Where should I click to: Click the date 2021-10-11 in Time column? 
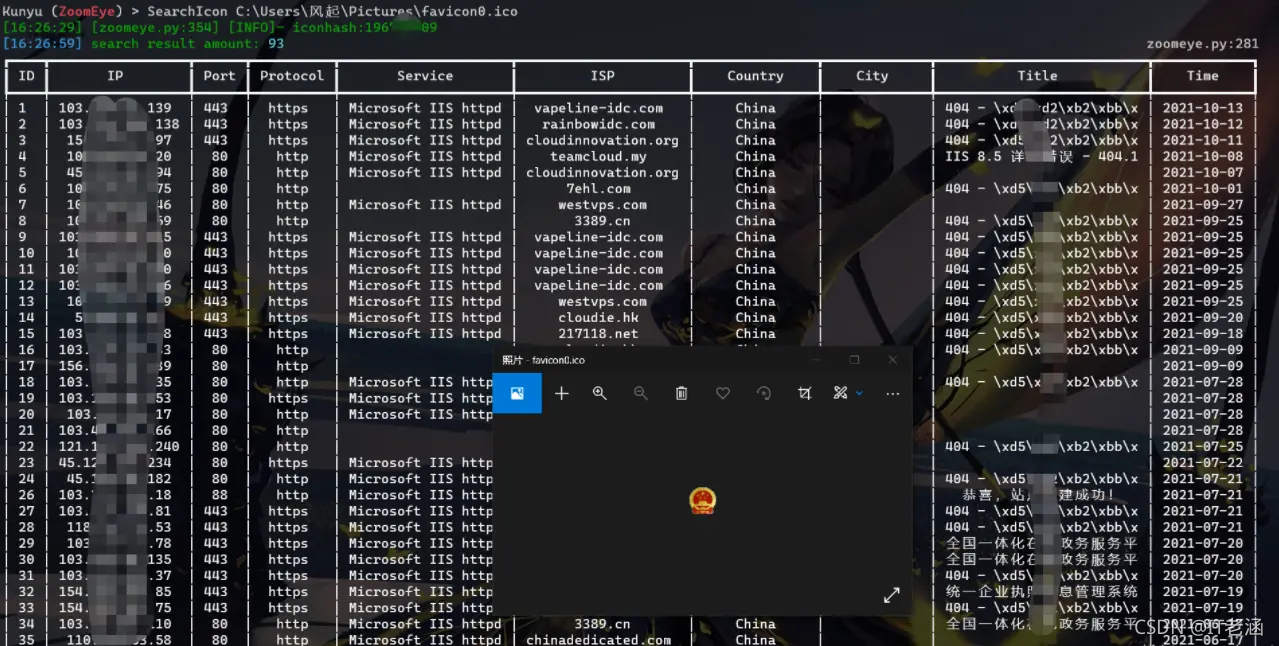click(x=1203, y=141)
